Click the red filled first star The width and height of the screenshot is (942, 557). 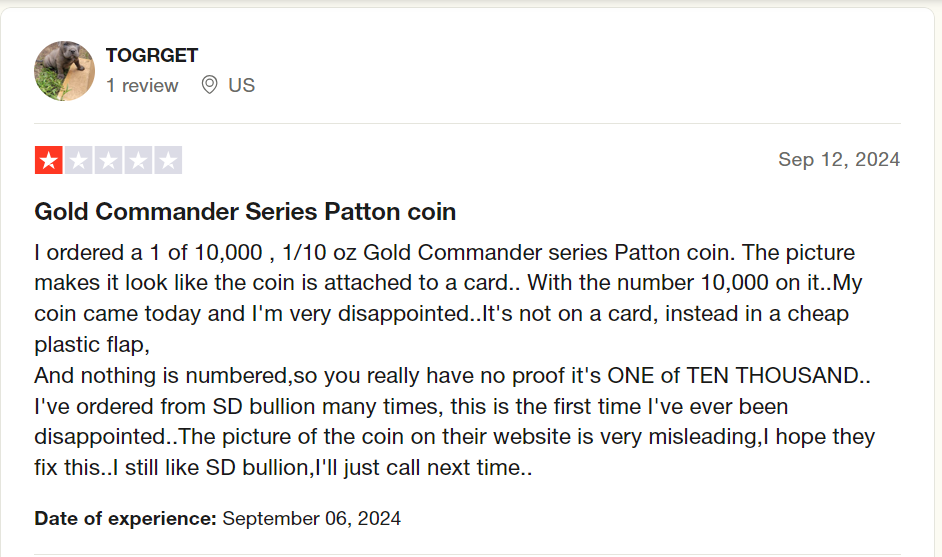pos(49,160)
